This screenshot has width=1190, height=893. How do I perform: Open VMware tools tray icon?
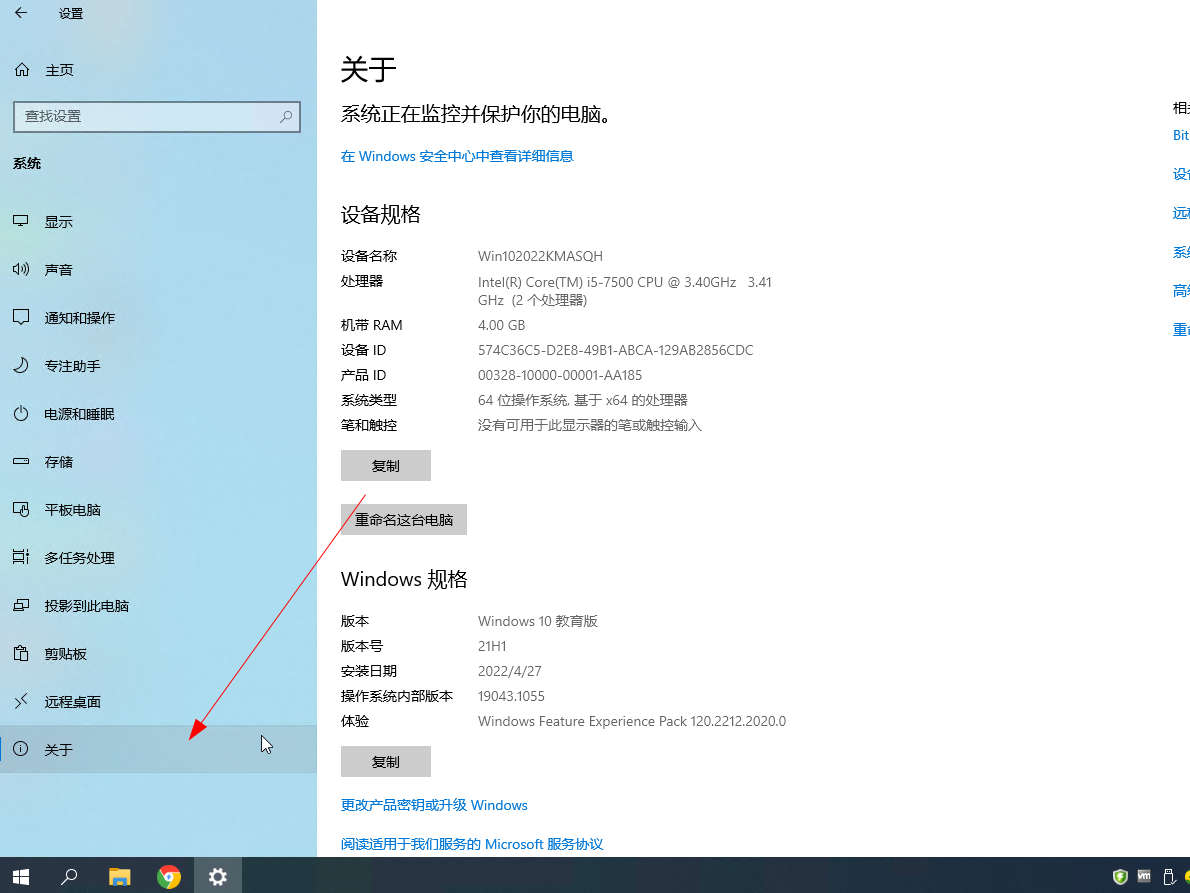coord(1144,876)
